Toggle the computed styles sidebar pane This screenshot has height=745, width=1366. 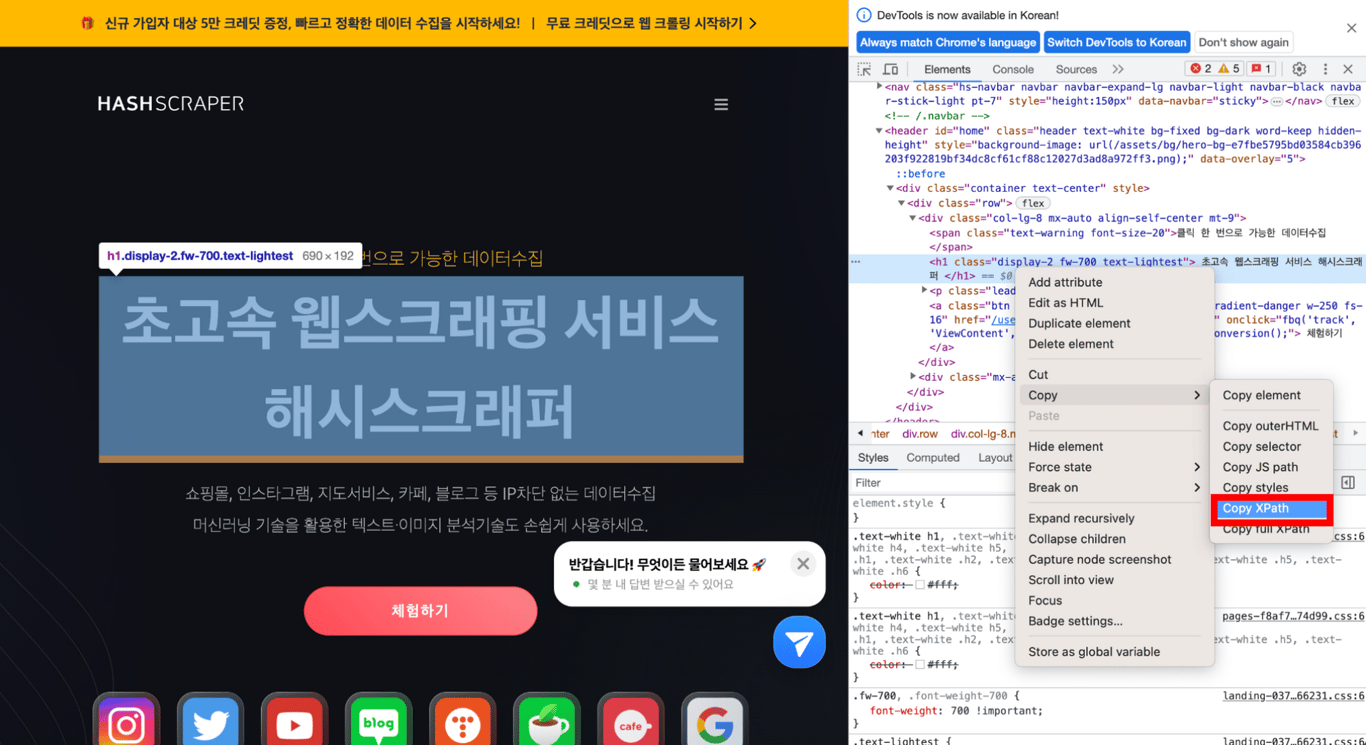[x=1348, y=482]
